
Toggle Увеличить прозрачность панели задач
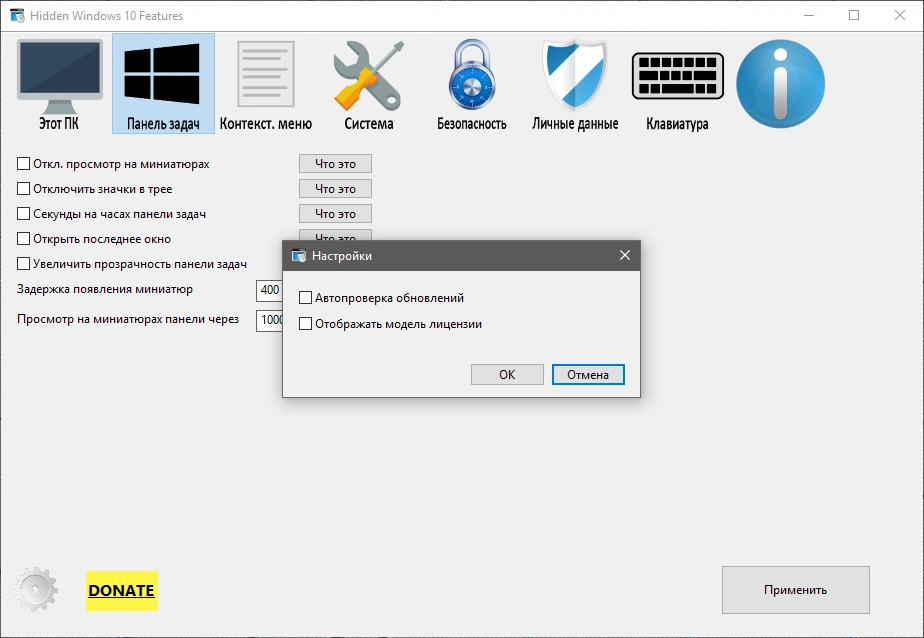[x=24, y=264]
